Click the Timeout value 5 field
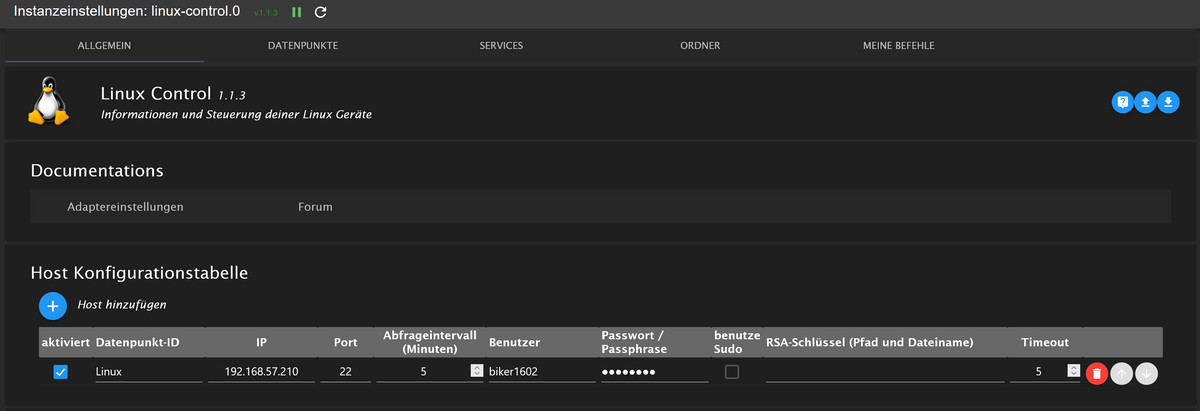The image size is (1200, 411). click(x=1038, y=372)
